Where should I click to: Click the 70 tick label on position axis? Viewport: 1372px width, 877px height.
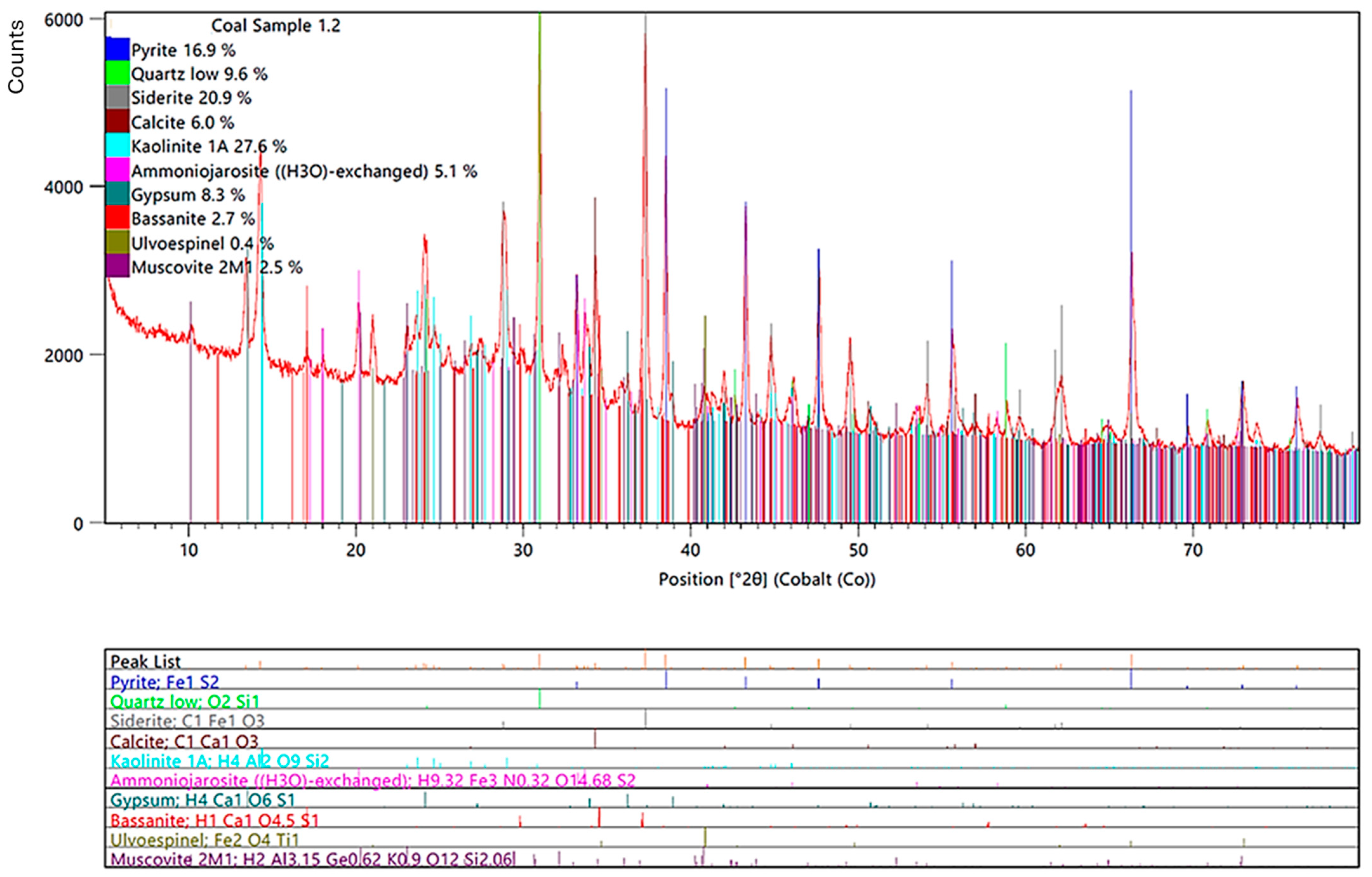[1193, 551]
